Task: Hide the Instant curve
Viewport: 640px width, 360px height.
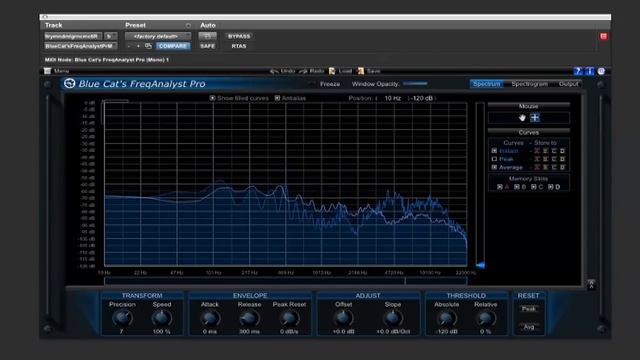Action: [x=494, y=151]
